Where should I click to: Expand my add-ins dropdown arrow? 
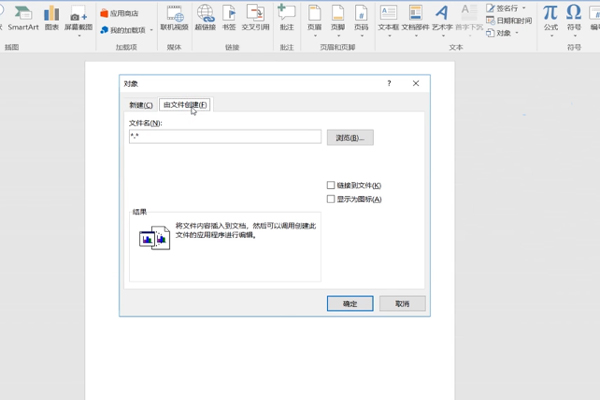coord(151,30)
